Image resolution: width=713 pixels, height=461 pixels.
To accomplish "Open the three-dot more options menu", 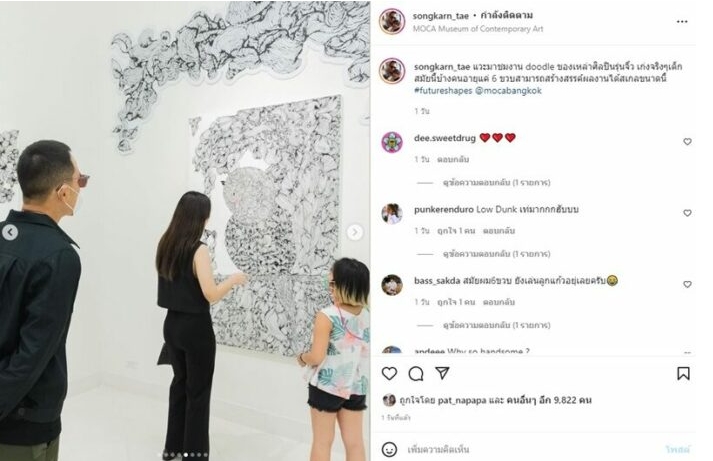I will click(682, 21).
